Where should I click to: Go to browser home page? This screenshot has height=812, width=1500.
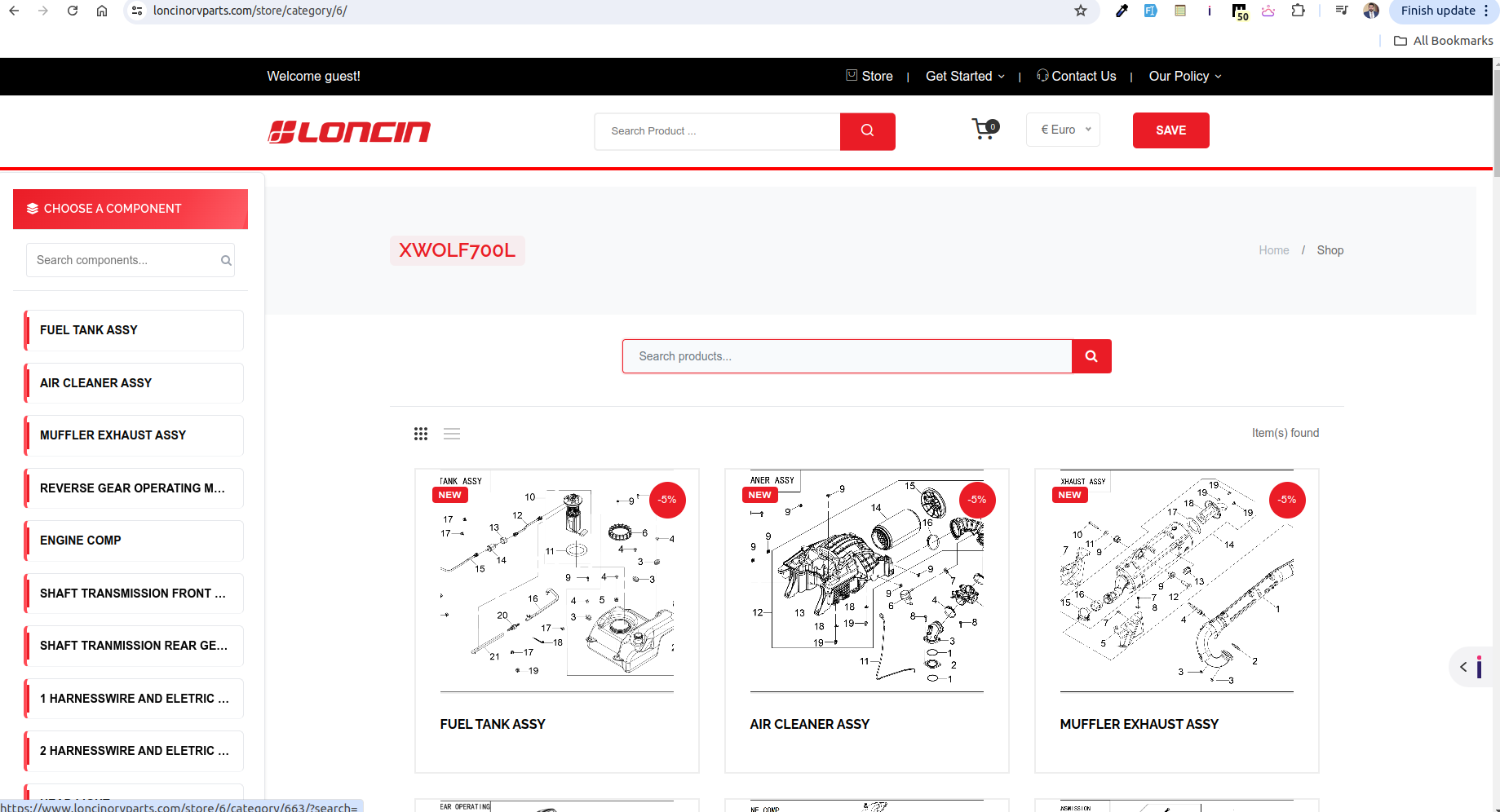point(102,11)
